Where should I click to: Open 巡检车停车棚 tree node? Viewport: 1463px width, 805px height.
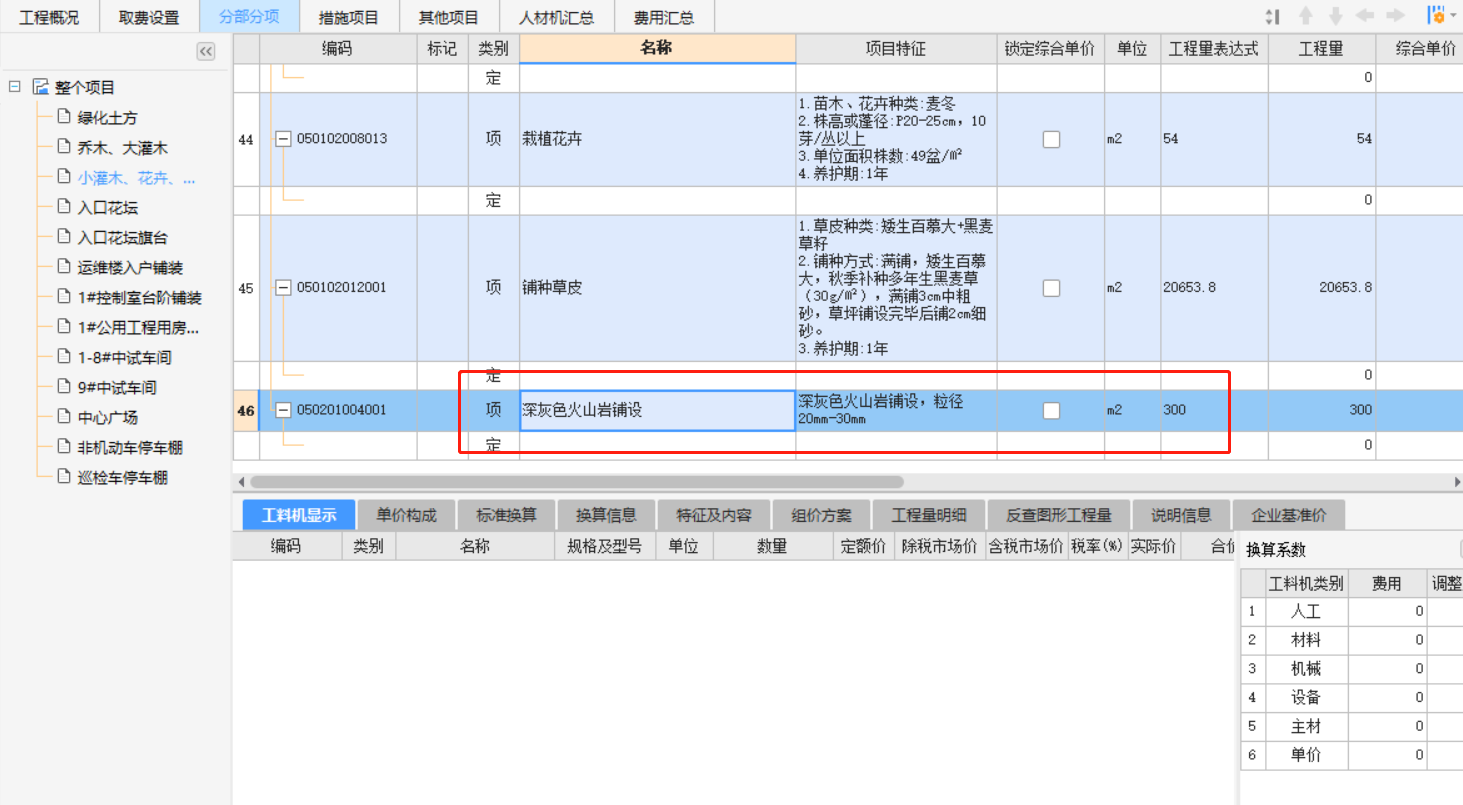pos(123,478)
